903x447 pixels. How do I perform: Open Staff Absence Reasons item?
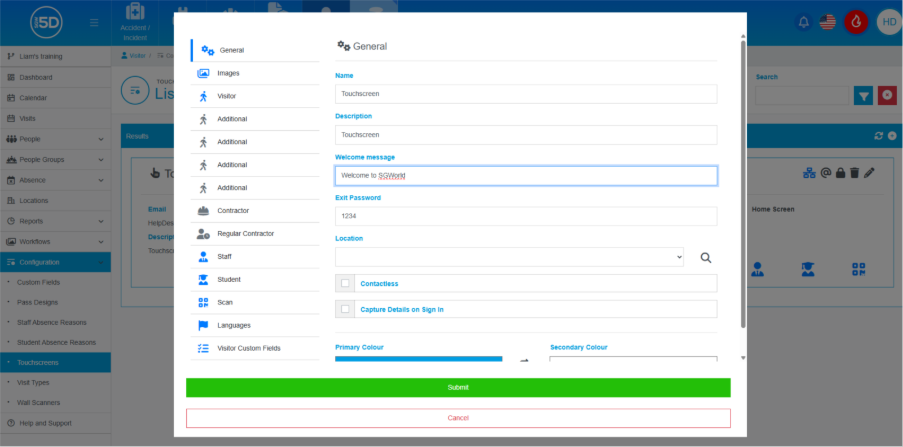[x=55, y=323]
